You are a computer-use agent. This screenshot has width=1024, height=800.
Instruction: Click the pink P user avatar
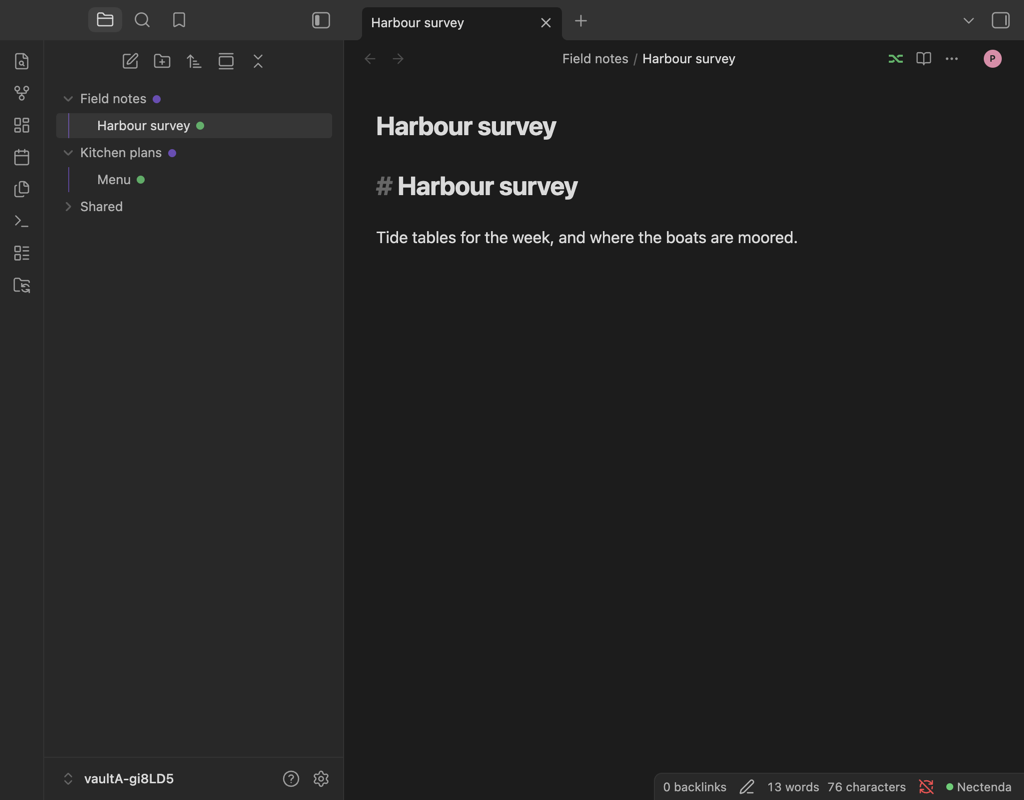point(992,59)
